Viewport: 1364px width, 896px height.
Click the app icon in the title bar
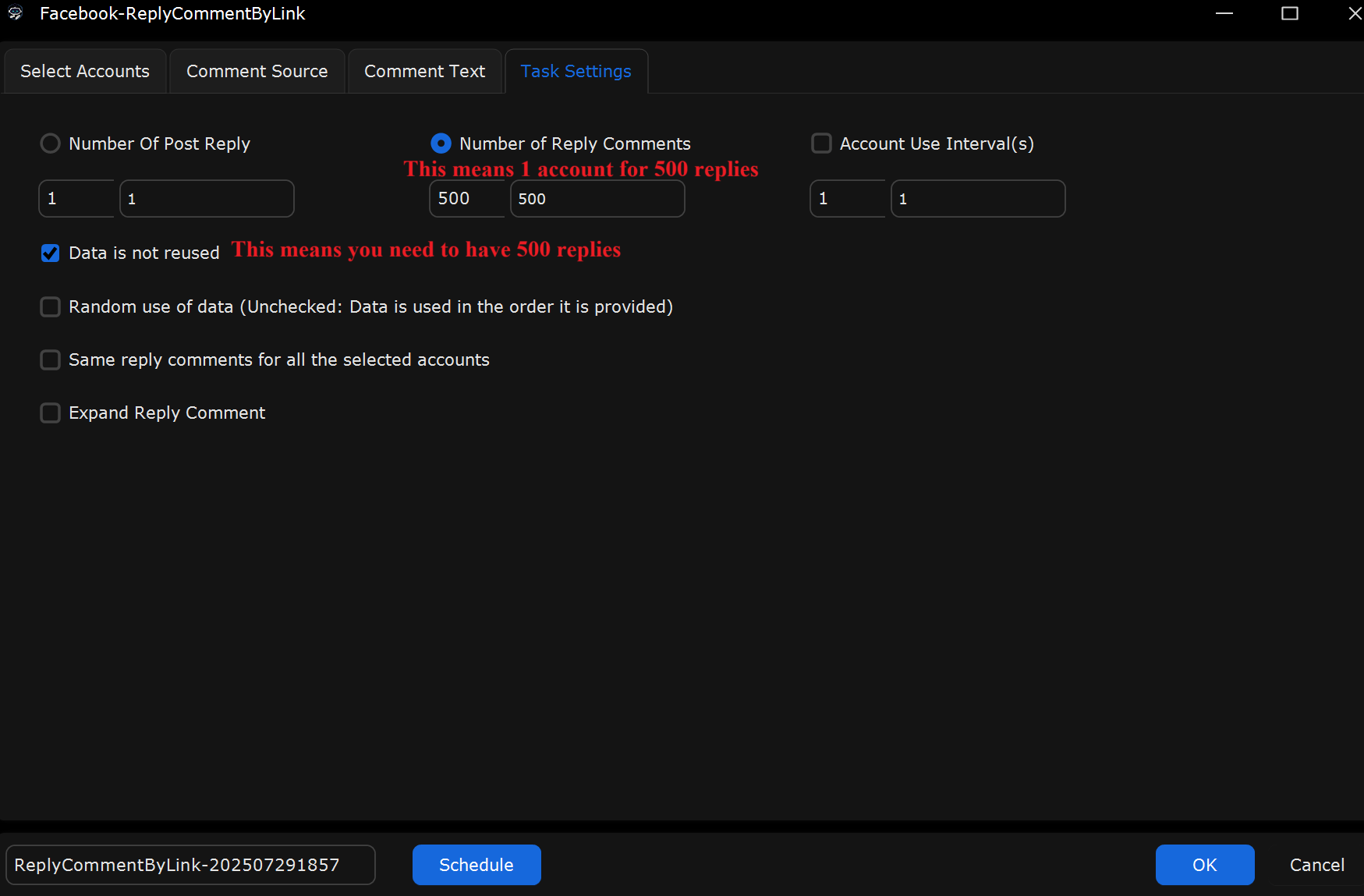pyautogui.click(x=16, y=13)
